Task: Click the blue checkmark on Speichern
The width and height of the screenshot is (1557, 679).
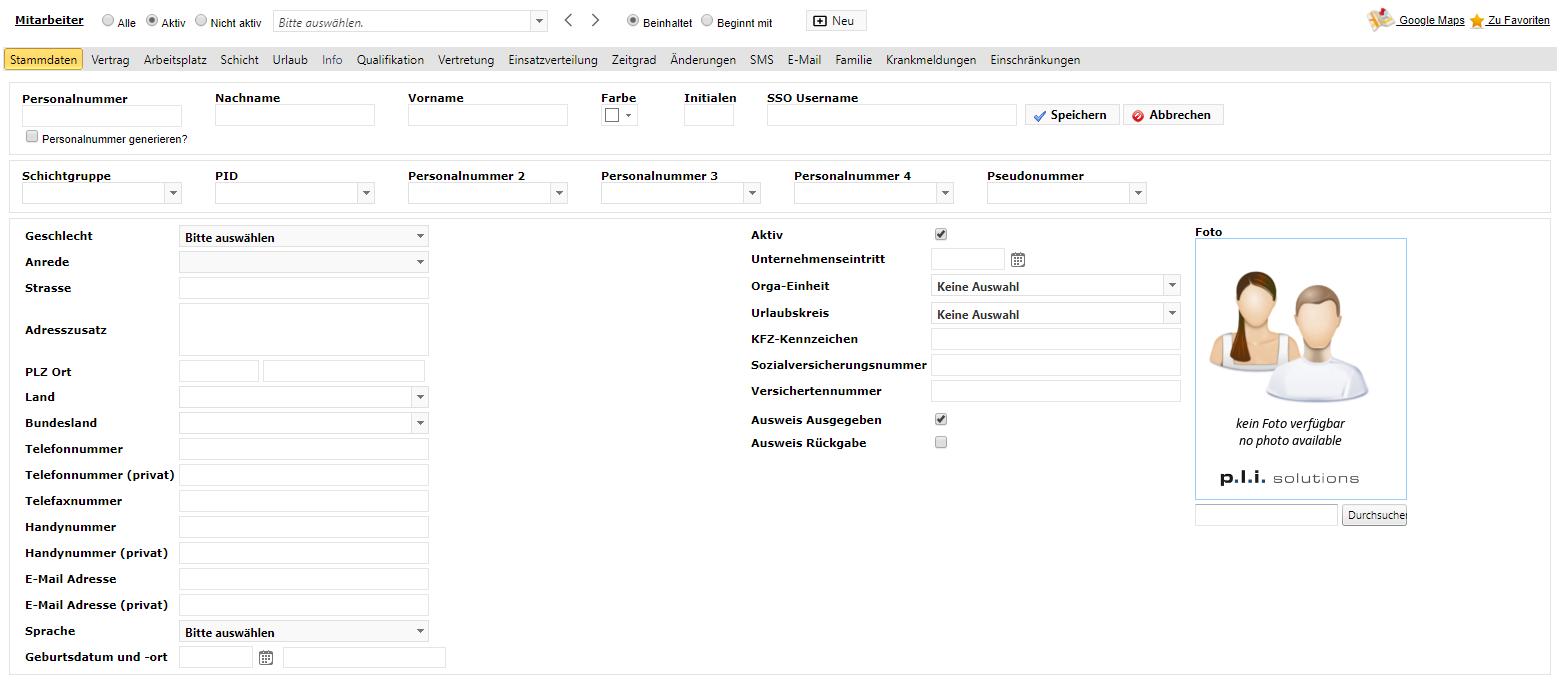Action: [1040, 116]
